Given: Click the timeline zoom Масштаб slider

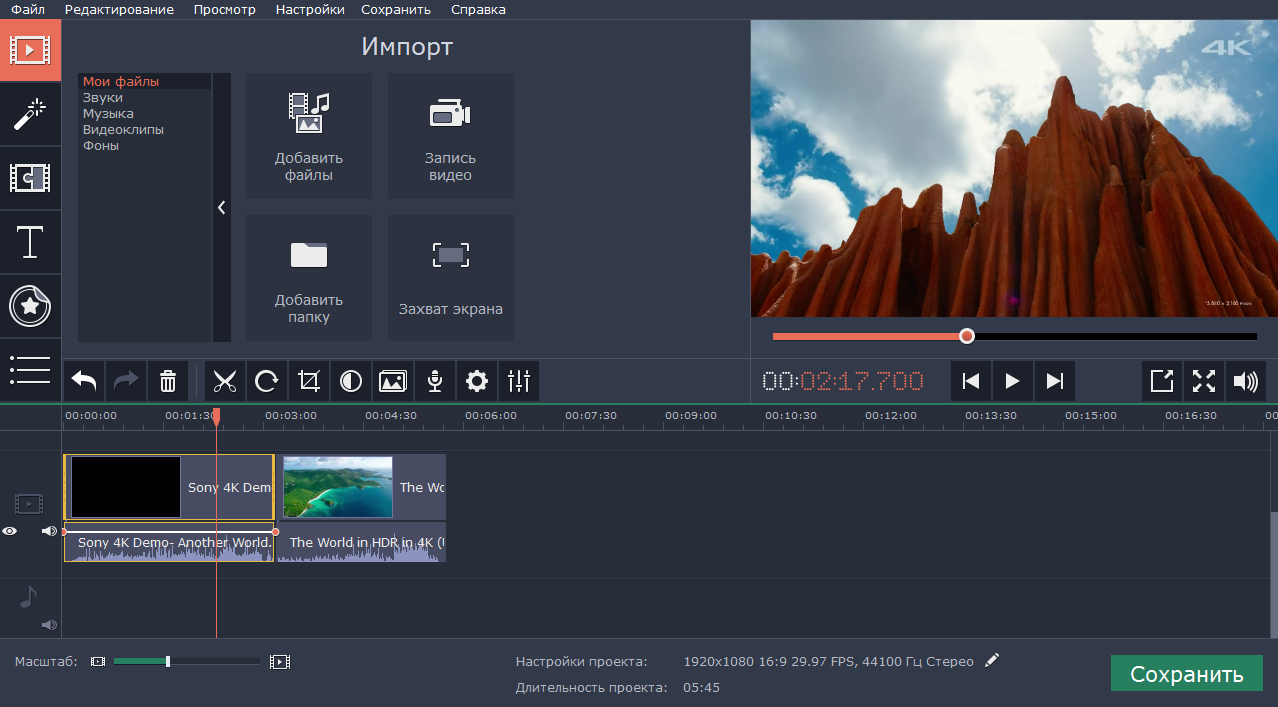Looking at the screenshot, I should 168,661.
